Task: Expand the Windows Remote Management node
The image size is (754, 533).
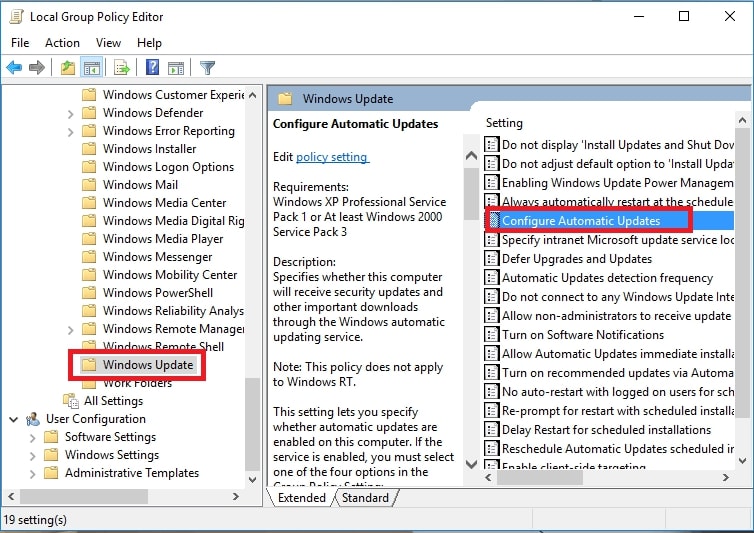Action: (71, 330)
